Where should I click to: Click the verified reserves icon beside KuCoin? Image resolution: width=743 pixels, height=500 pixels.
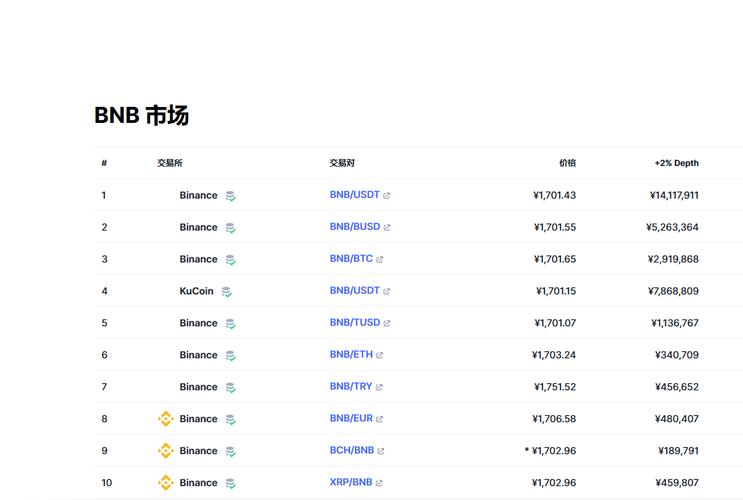point(227,292)
